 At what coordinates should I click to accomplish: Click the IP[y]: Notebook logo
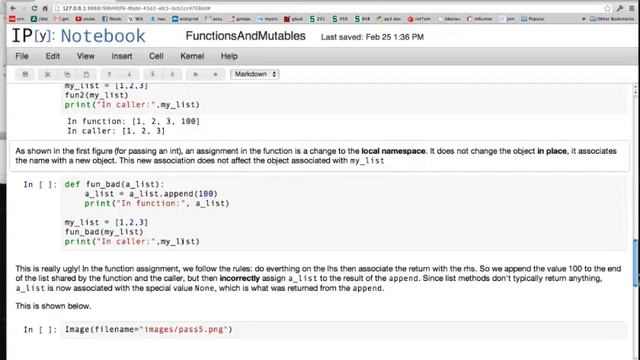pos(78,36)
